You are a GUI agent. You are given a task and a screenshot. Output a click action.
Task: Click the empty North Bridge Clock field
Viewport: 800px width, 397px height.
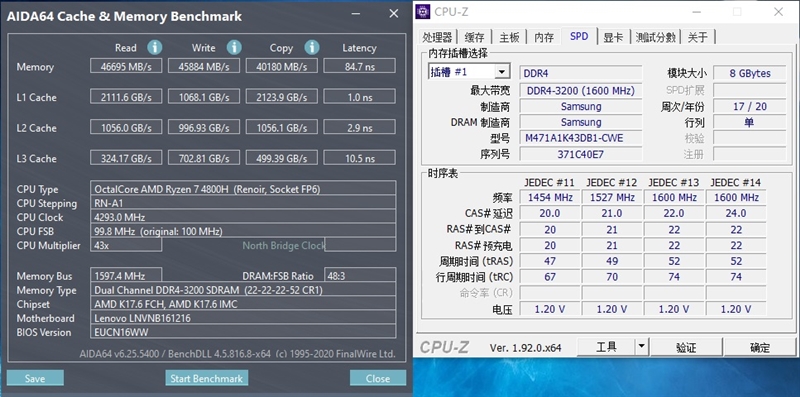(360, 245)
